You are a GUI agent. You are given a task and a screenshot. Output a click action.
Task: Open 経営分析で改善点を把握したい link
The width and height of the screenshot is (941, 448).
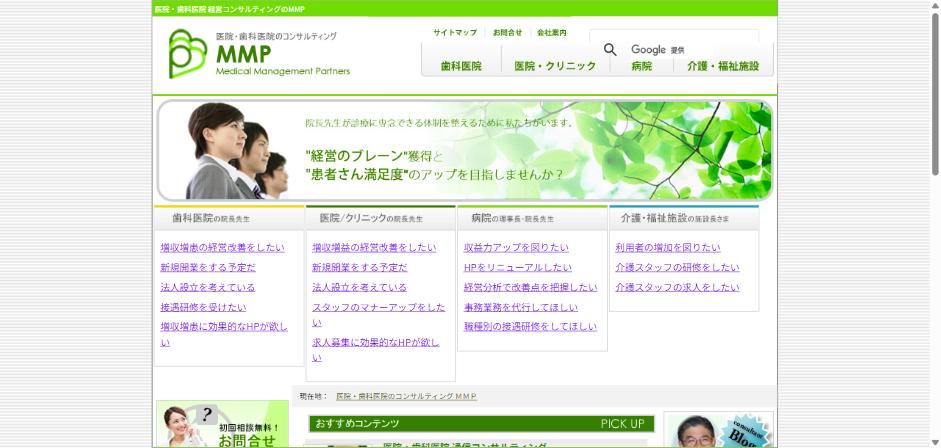(531, 287)
